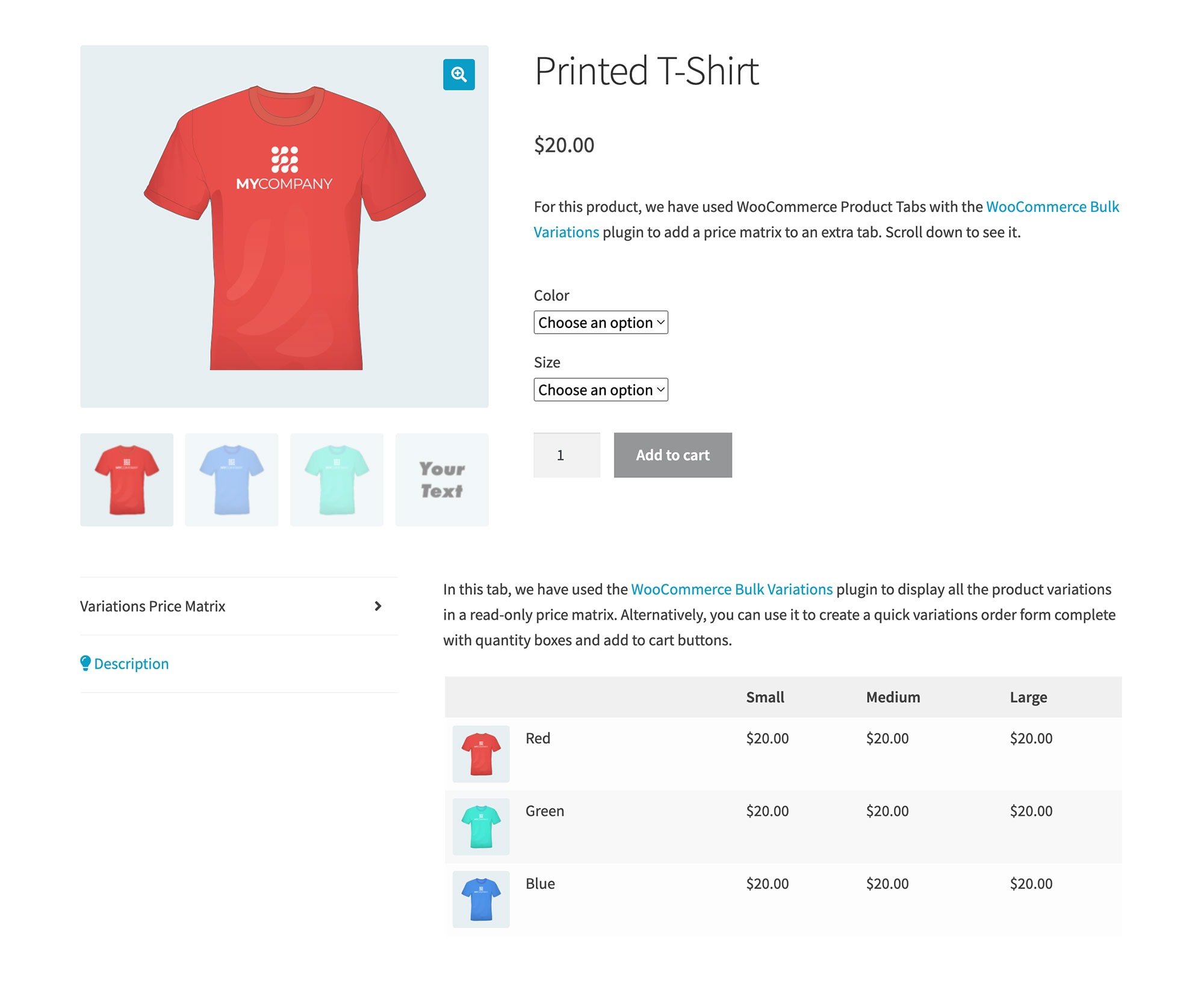1204x999 pixels.
Task: Click the Green shirt image in price matrix
Action: [x=481, y=827]
